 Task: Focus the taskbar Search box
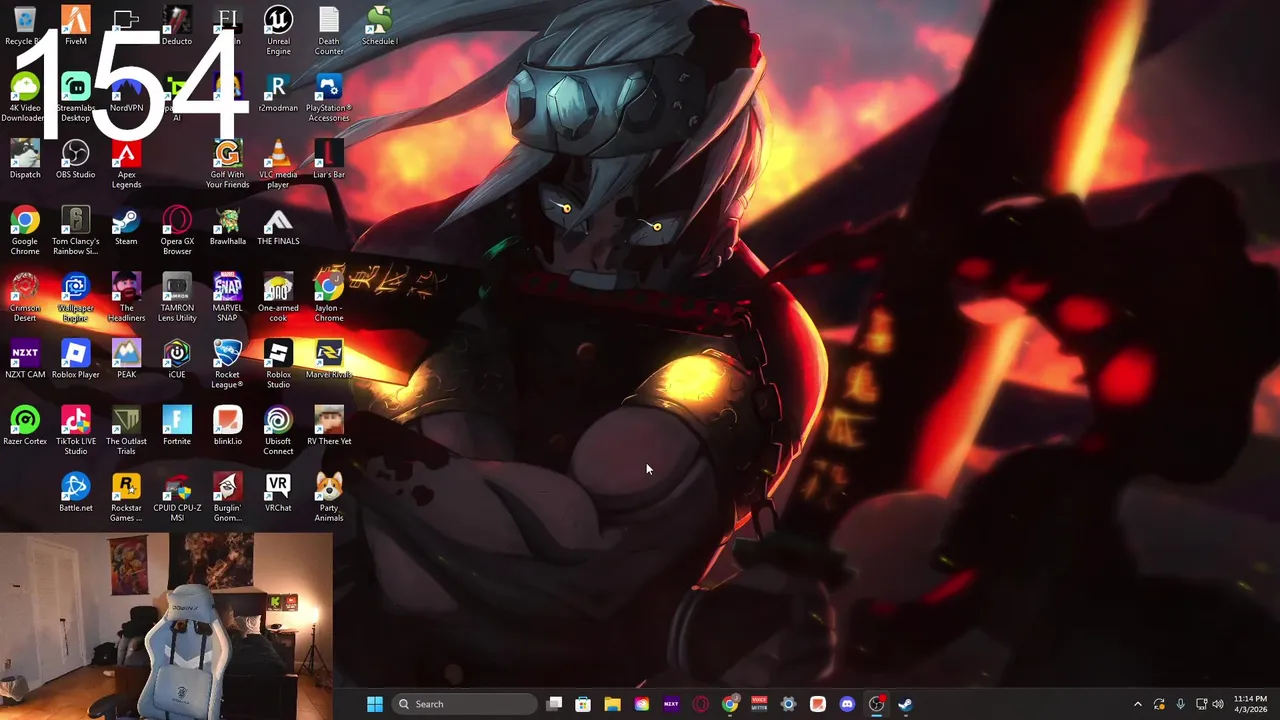pos(465,704)
